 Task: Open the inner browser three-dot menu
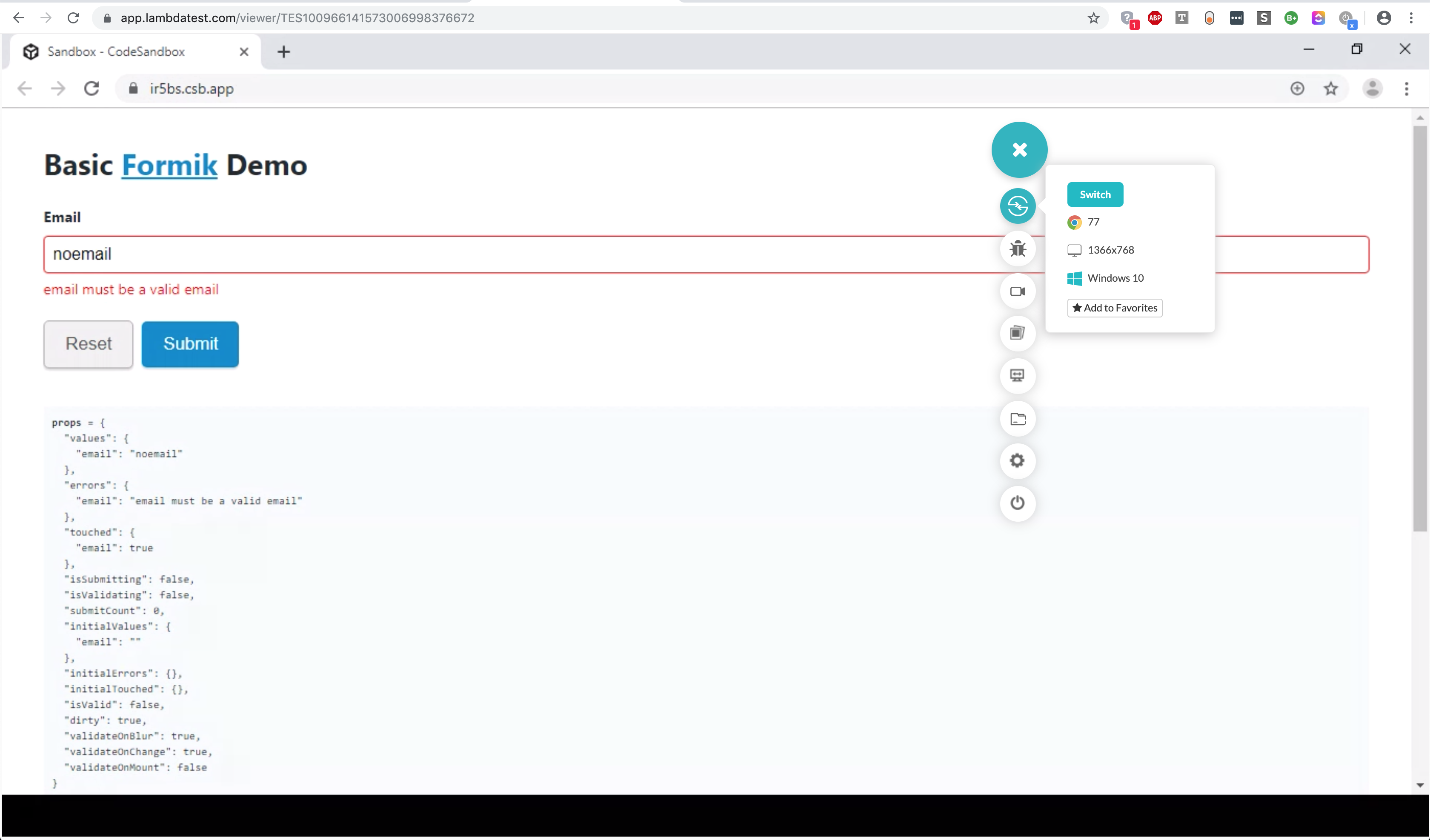click(x=1407, y=89)
